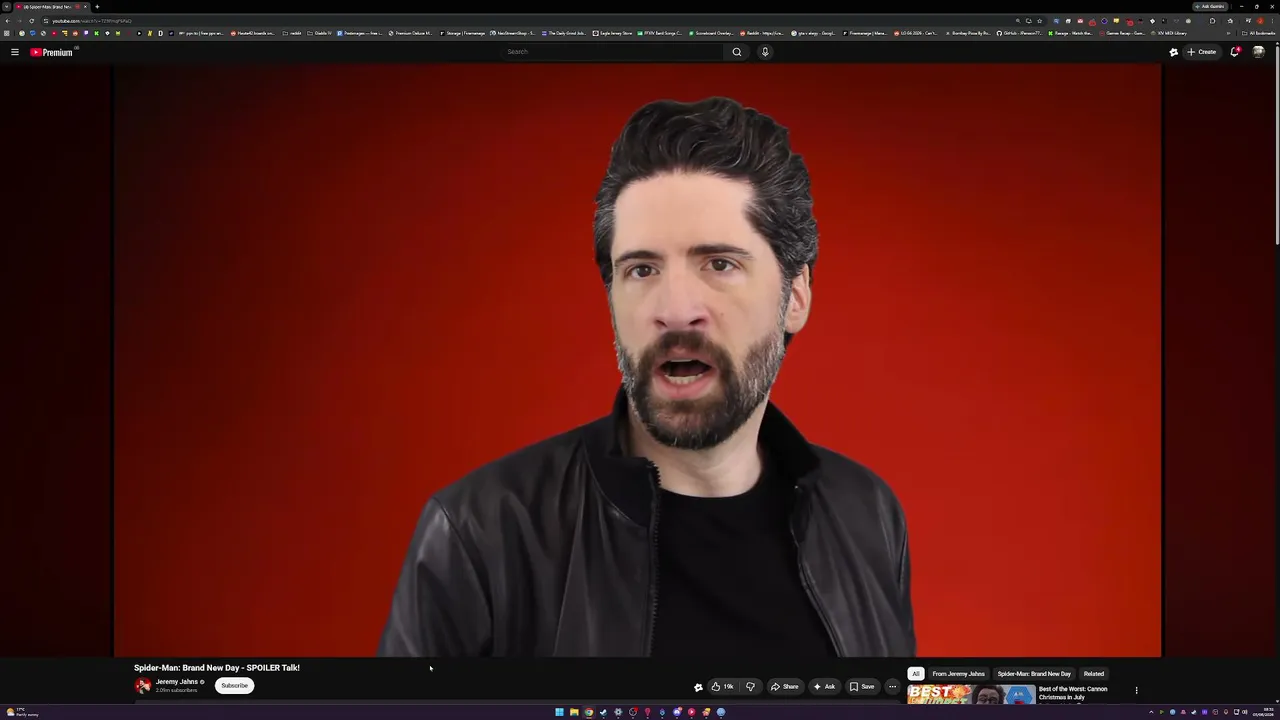Select the From Jeremy Jahns chip
The image size is (1280, 720).
(958, 674)
